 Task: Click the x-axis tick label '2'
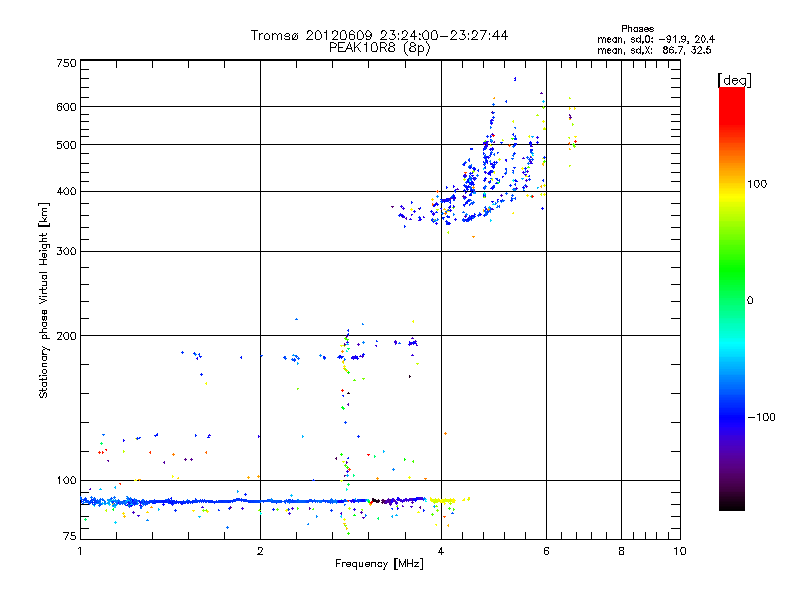click(260, 551)
